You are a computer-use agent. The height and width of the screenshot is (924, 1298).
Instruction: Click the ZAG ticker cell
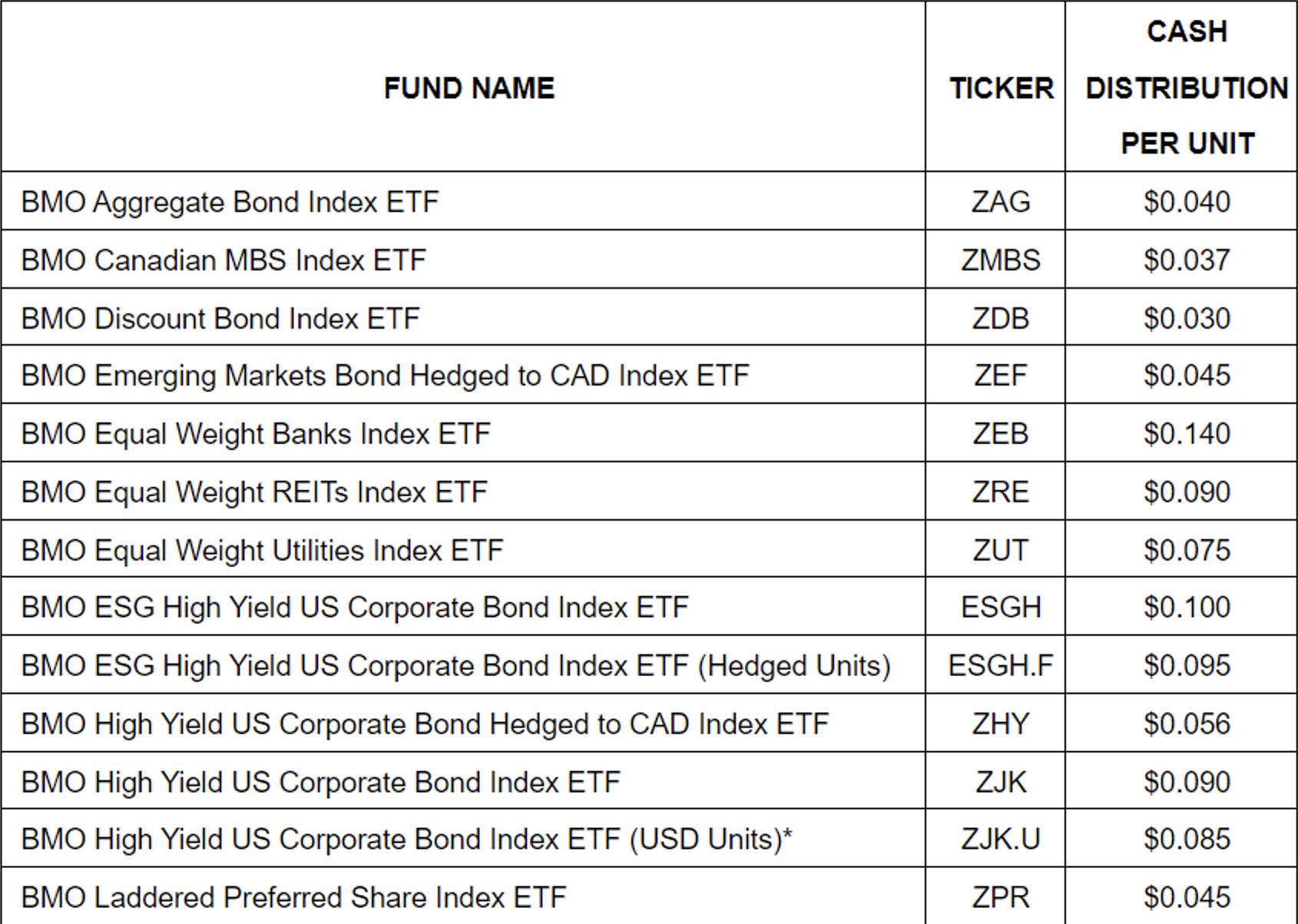coord(1000,202)
